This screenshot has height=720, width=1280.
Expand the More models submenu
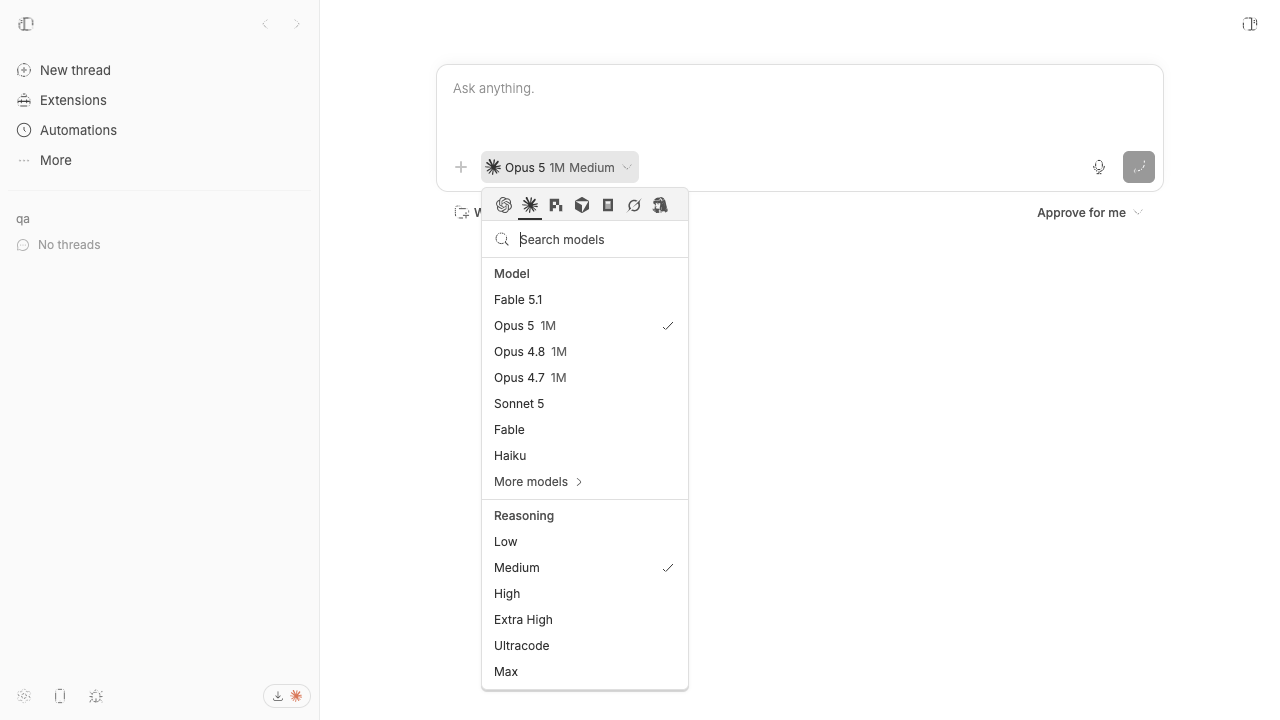pos(585,481)
